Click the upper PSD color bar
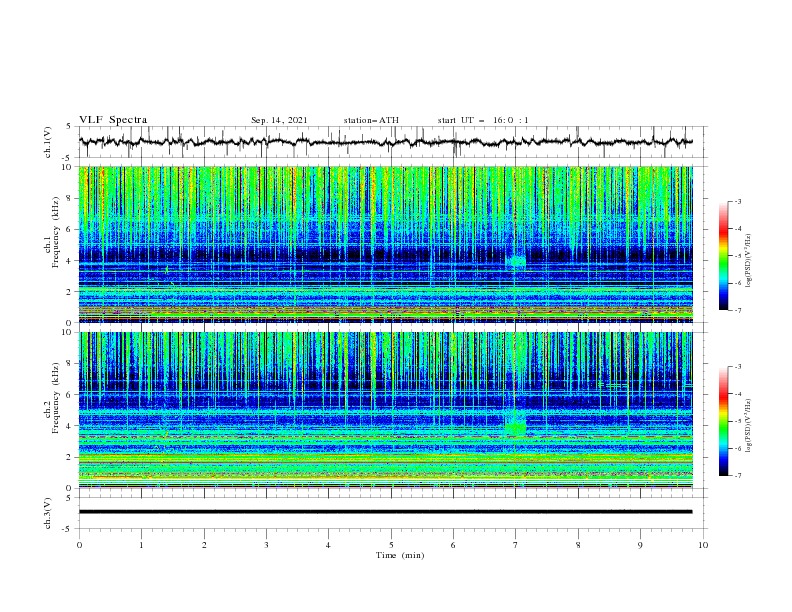The height and width of the screenshot is (612, 792). [x=724, y=256]
